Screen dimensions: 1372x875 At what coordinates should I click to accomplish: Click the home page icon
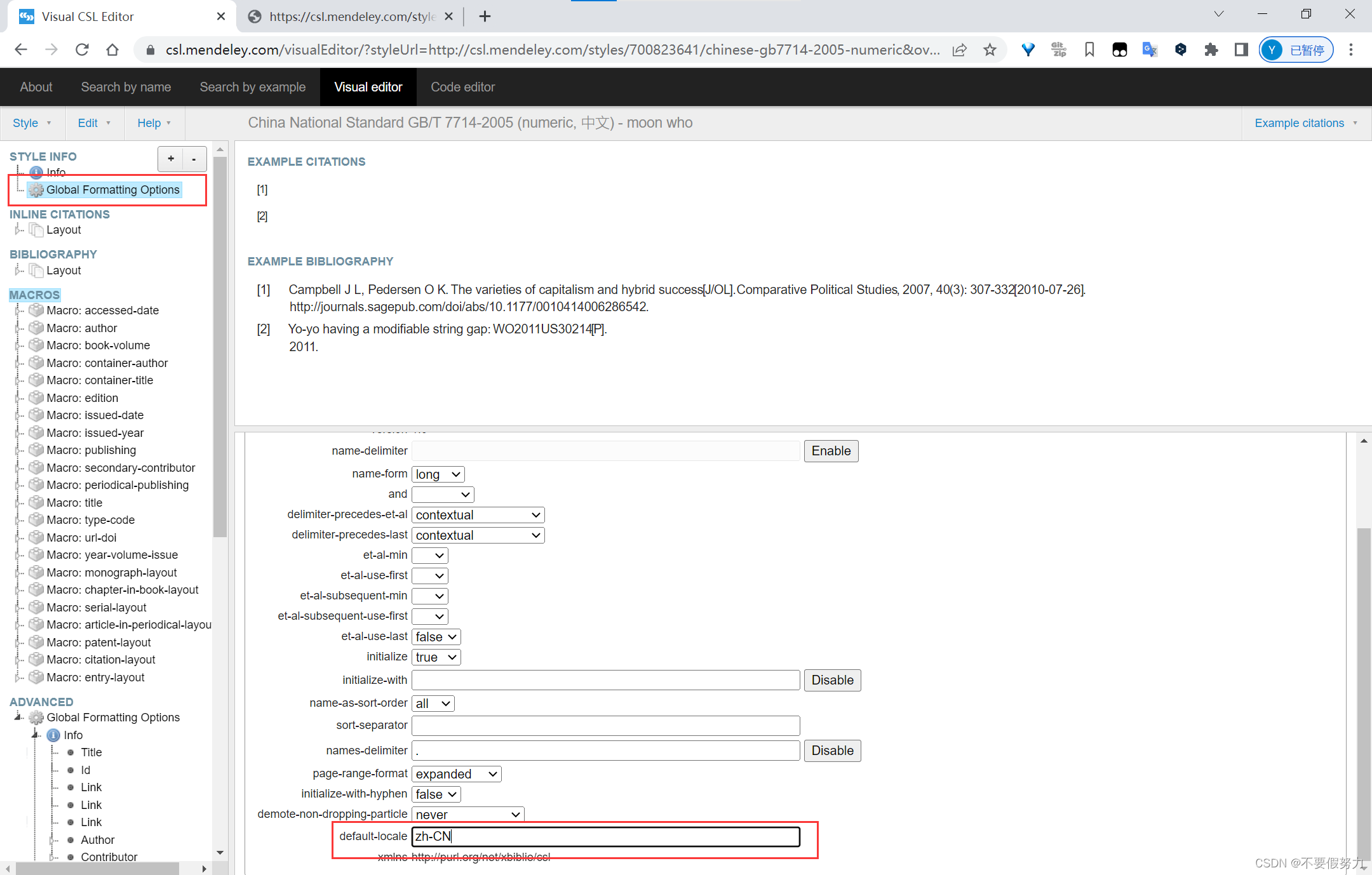(x=112, y=50)
